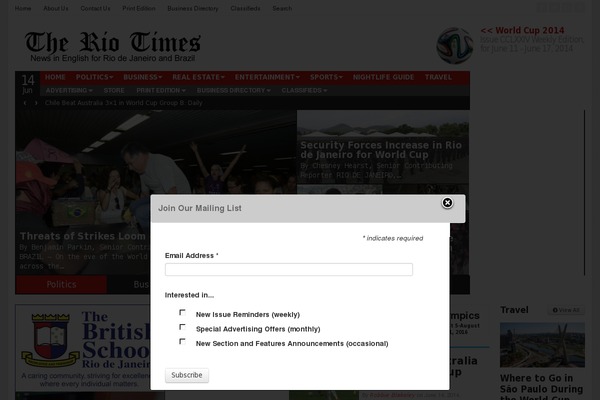Show next ticker headline arrow
Viewport: 600px width, 400px height.
pyautogui.click(x=36, y=103)
